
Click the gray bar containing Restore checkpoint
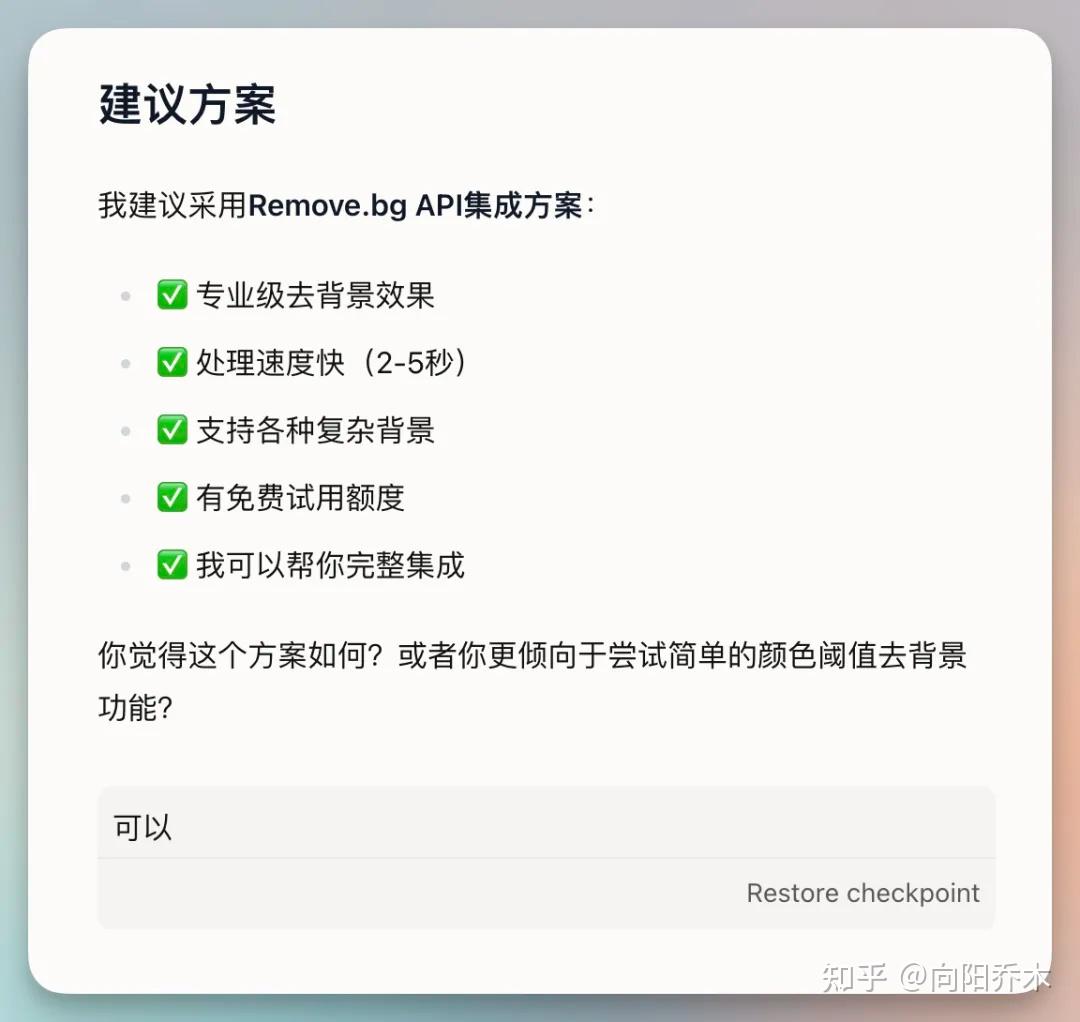pyautogui.click(x=546, y=893)
